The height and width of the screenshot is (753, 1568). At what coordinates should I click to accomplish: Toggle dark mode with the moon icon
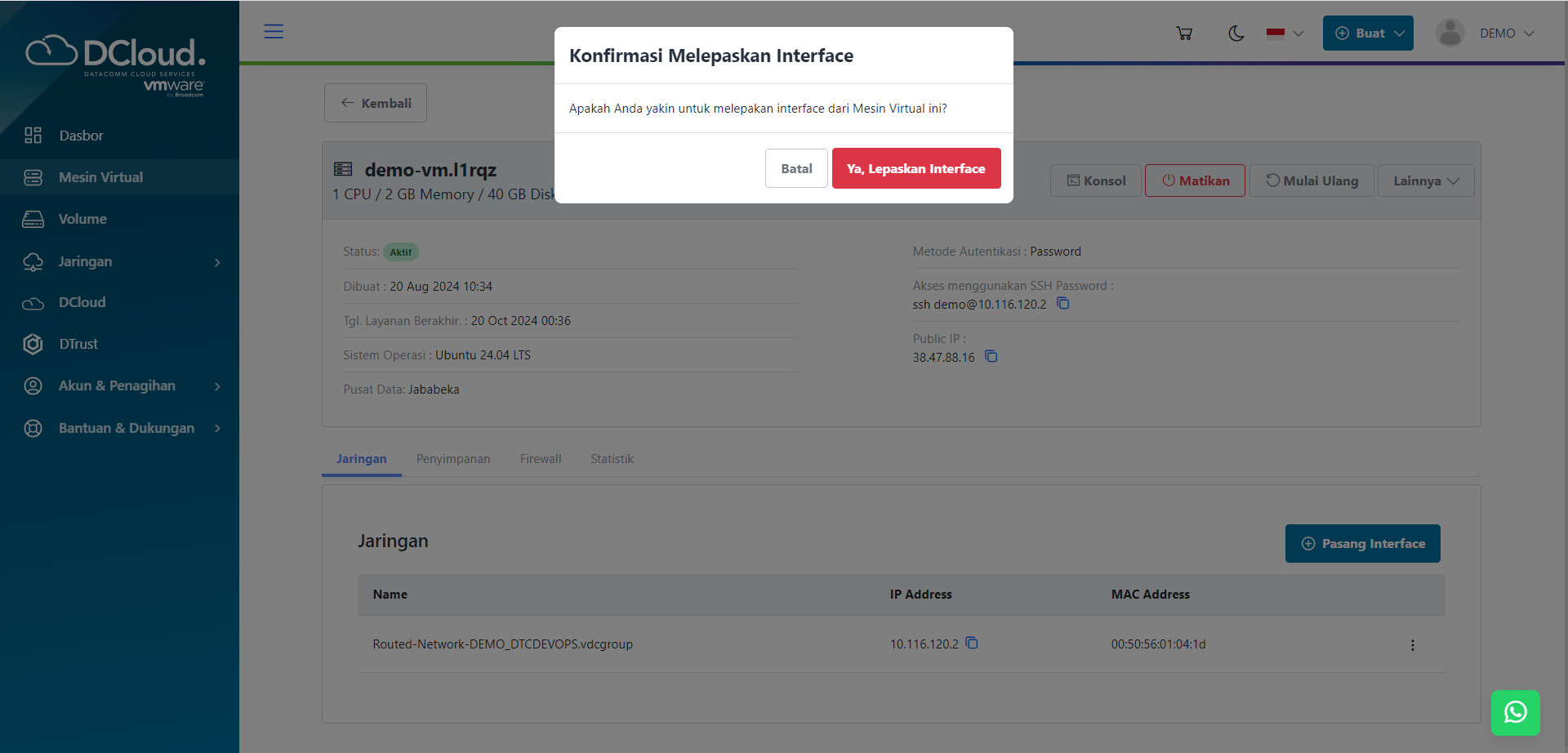pos(1236,33)
